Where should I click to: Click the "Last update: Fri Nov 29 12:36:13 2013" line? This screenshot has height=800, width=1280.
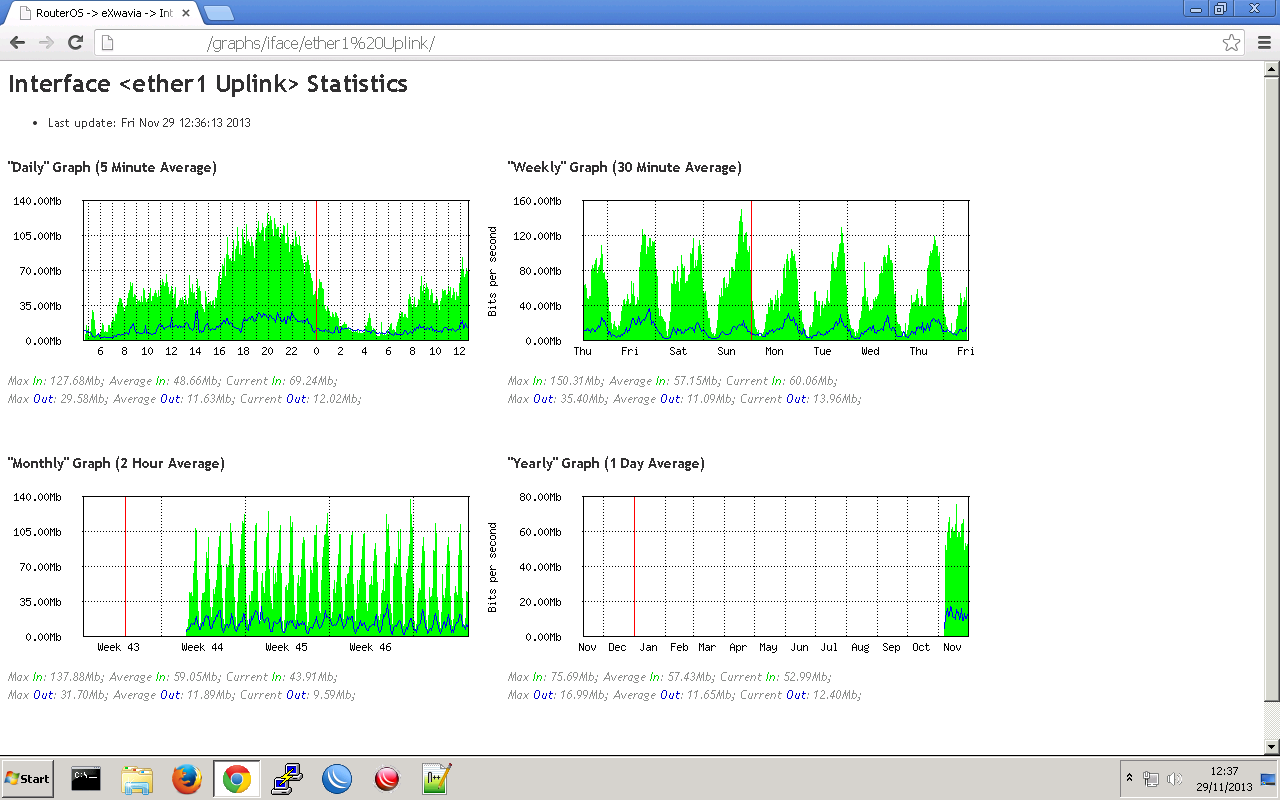tap(149, 123)
